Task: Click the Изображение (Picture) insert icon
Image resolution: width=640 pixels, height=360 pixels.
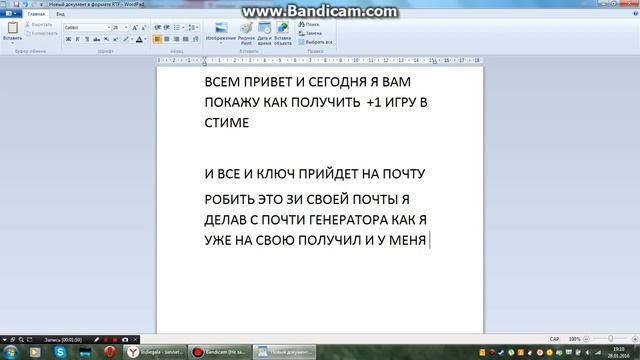Action: [x=221, y=29]
